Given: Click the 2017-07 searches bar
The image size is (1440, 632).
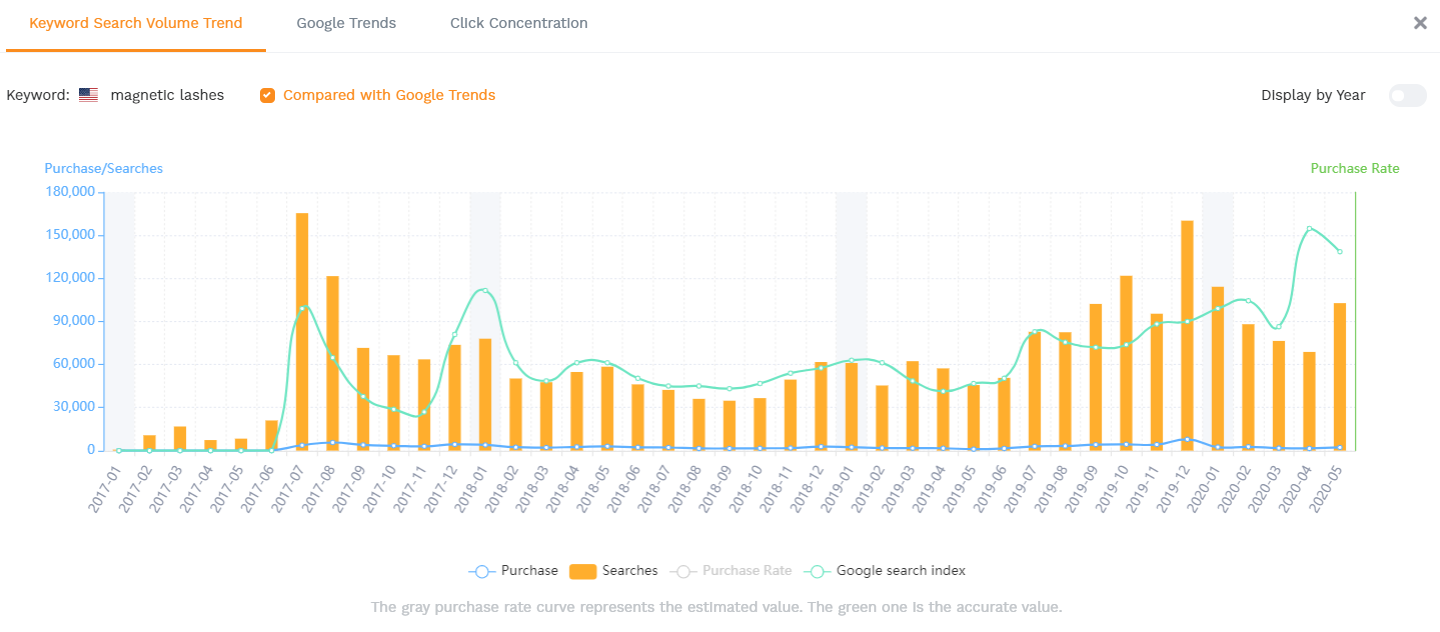Looking at the screenshot, I should coord(302,330).
